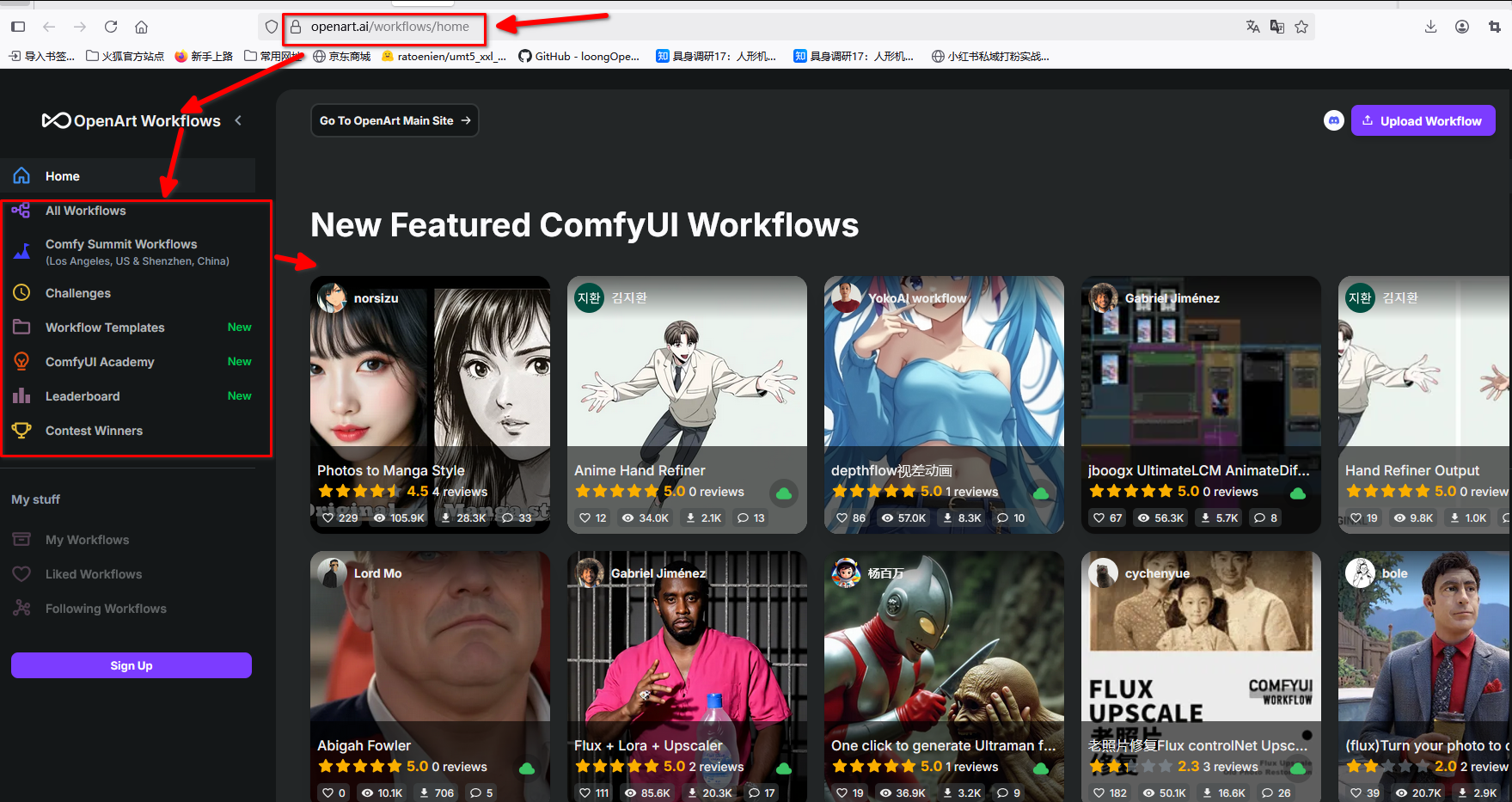The height and width of the screenshot is (802, 1512).
Task: Open the Challenges clock icon
Action: (x=21, y=293)
